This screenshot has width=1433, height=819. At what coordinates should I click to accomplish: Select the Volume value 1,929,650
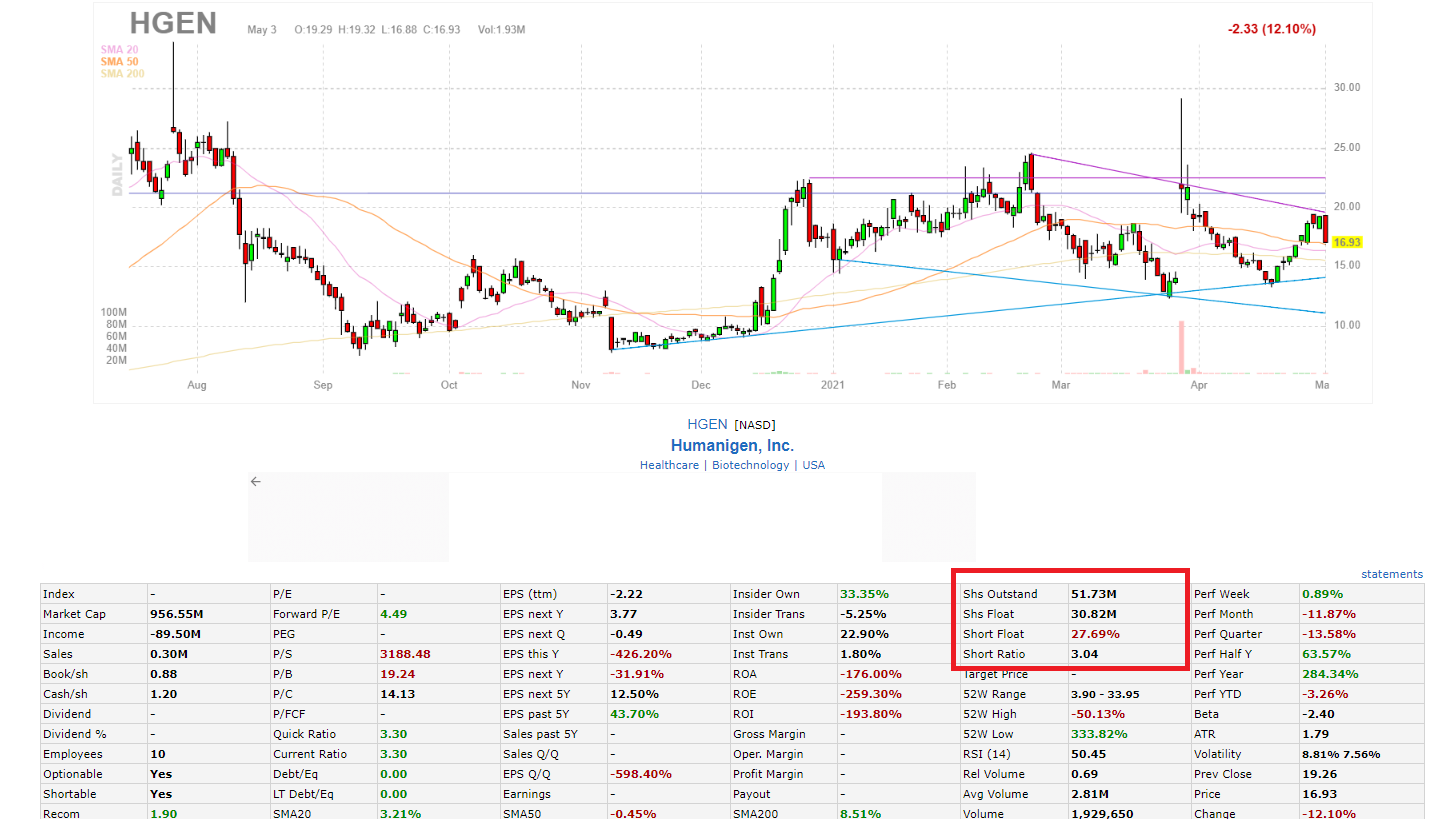pyautogui.click(x=1102, y=814)
